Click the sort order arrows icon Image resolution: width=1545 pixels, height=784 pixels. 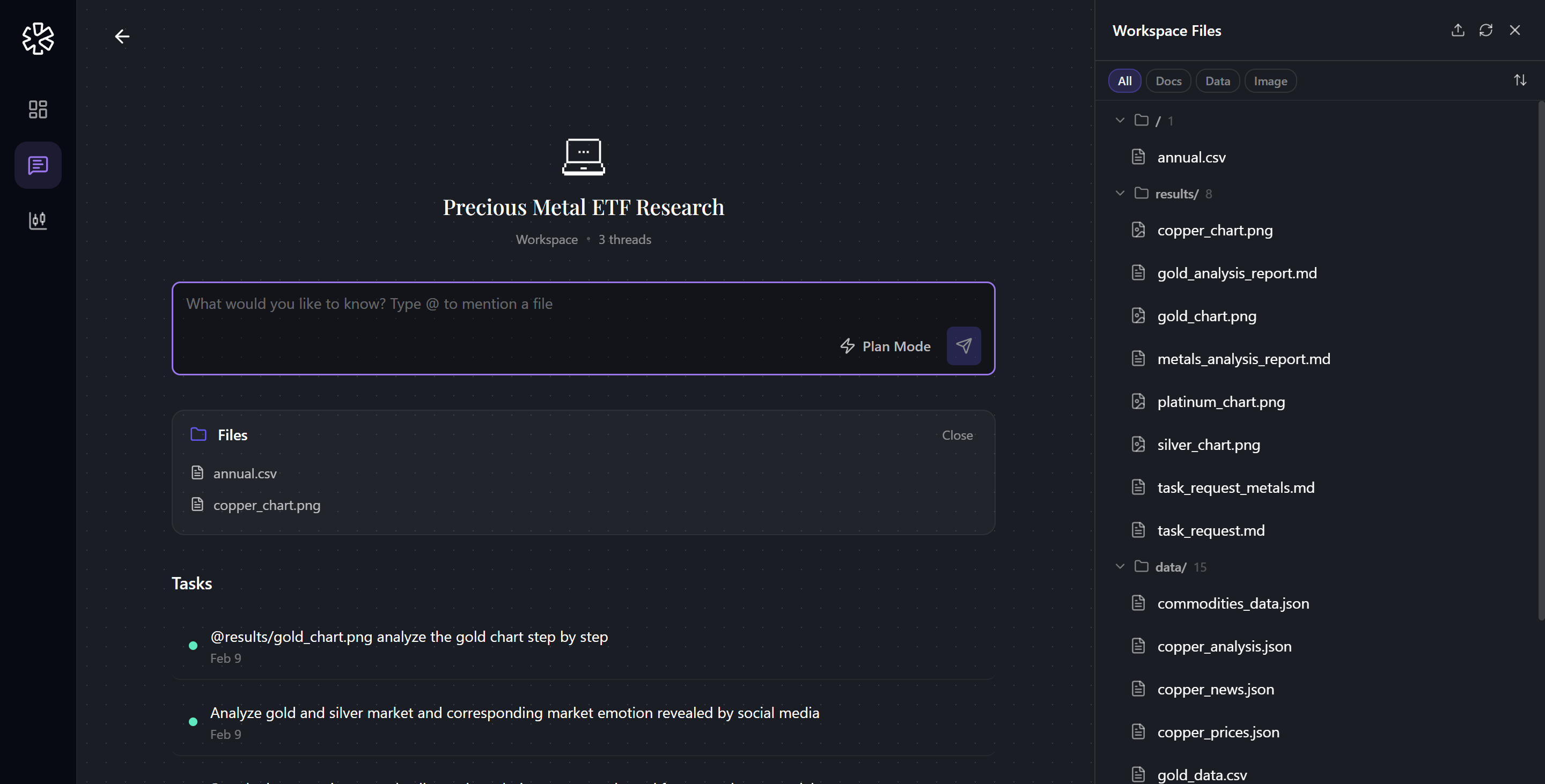point(1519,80)
